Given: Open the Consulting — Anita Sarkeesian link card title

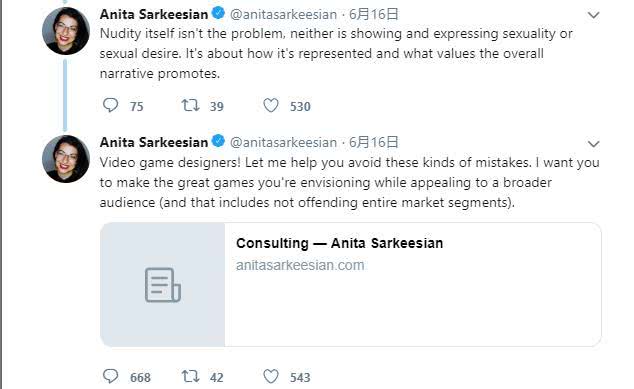Looking at the screenshot, I should click(x=340, y=243).
